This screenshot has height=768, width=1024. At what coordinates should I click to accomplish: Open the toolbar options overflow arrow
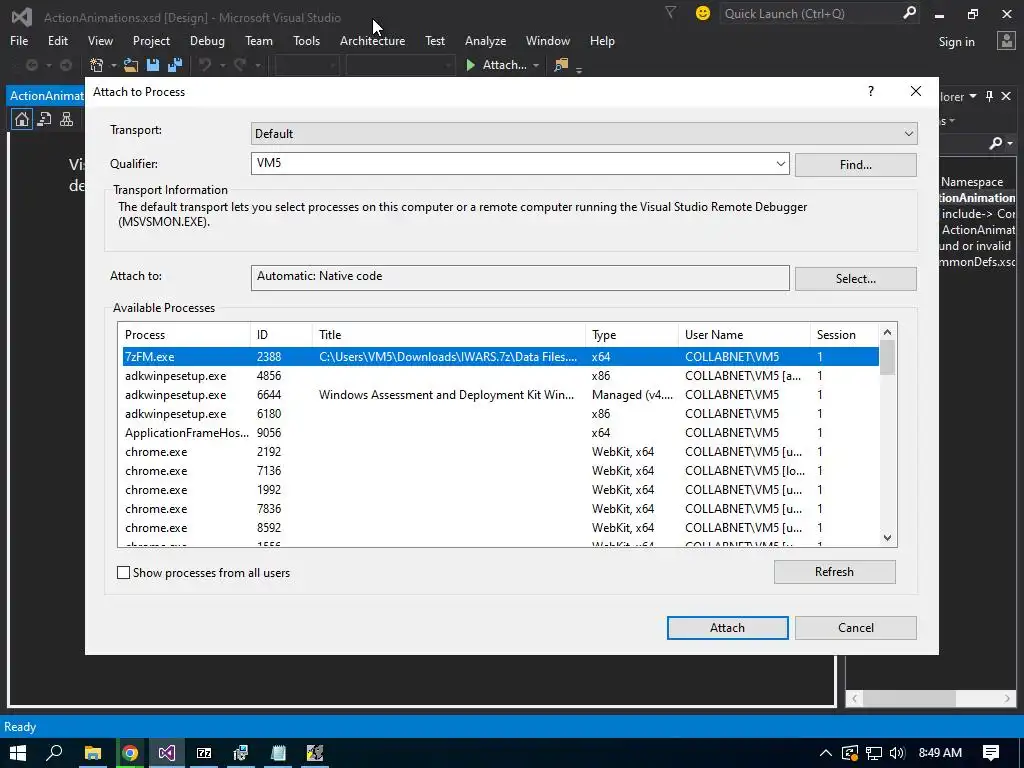(579, 69)
